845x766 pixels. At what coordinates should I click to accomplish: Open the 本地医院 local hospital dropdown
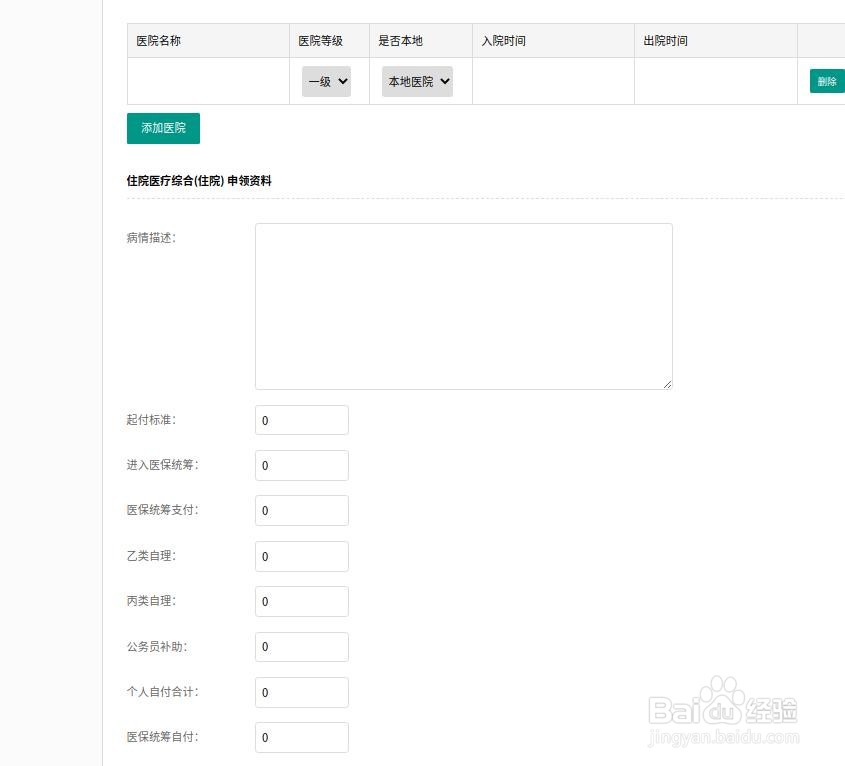(417, 81)
